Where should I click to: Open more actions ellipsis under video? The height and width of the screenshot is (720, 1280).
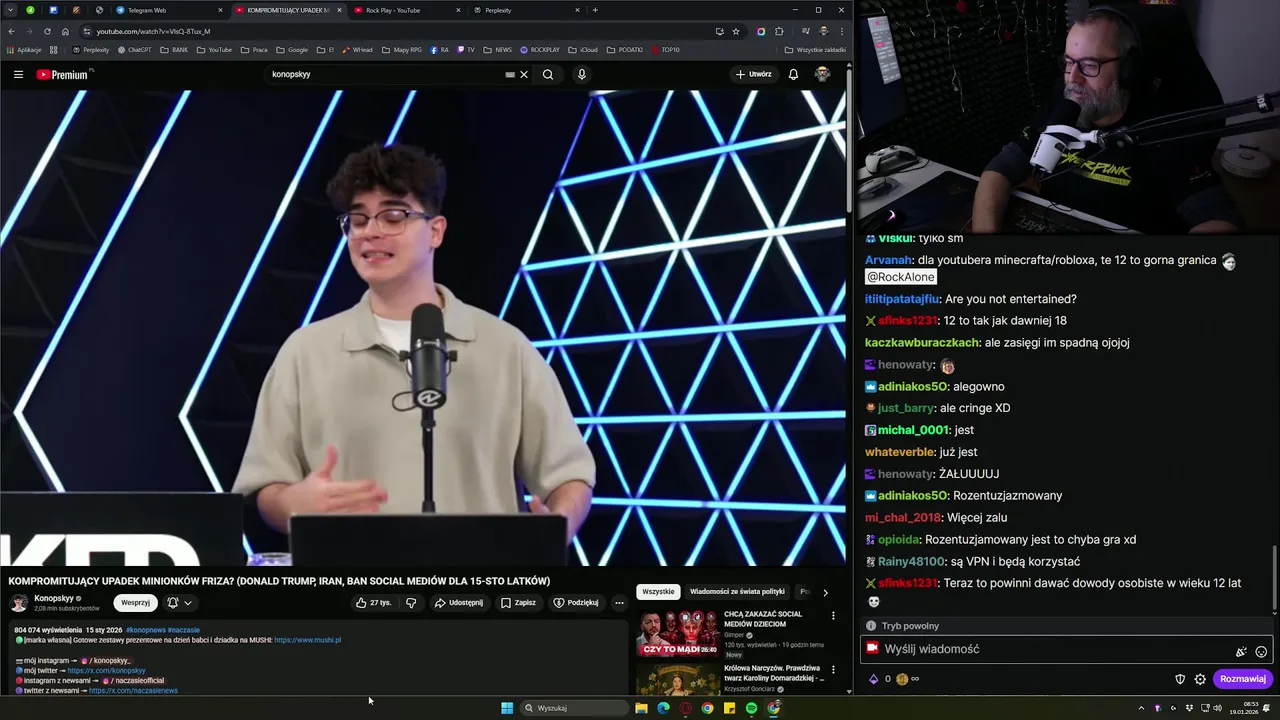coord(619,603)
